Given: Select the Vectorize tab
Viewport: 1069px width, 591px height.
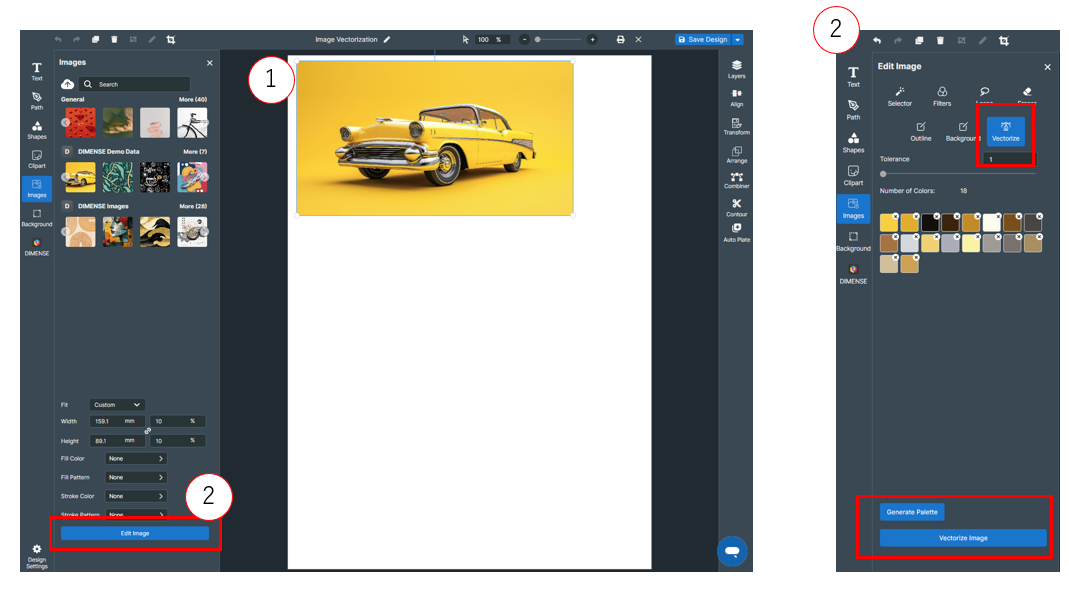Looking at the screenshot, I should (1005, 131).
